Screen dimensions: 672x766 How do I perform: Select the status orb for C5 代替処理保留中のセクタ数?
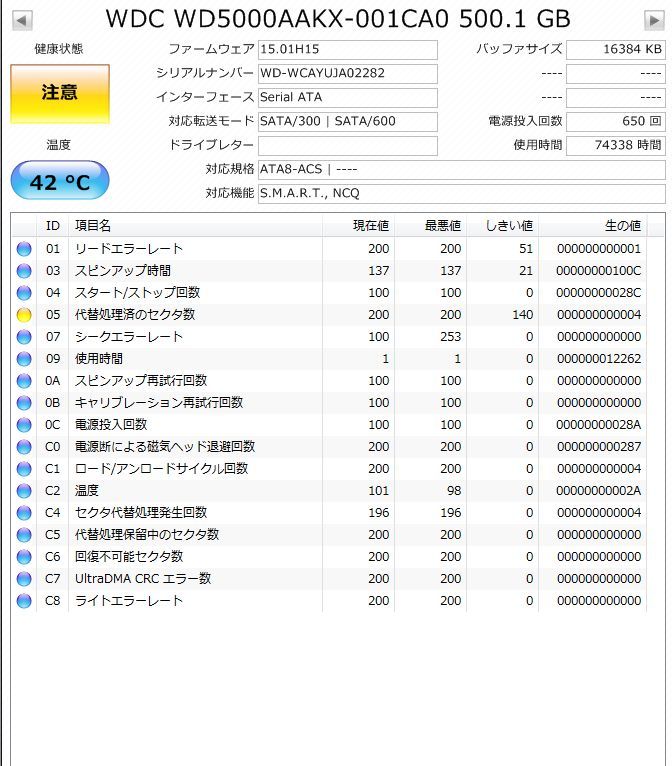pos(24,534)
